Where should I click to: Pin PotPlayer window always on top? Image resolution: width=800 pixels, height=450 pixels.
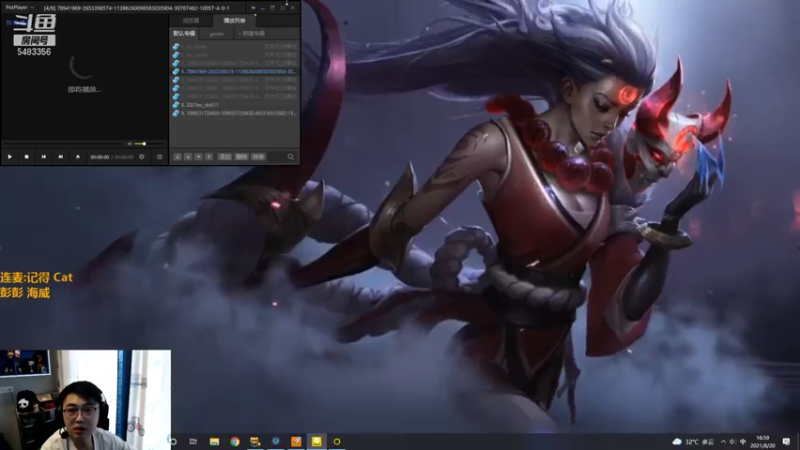pyautogui.click(x=253, y=8)
